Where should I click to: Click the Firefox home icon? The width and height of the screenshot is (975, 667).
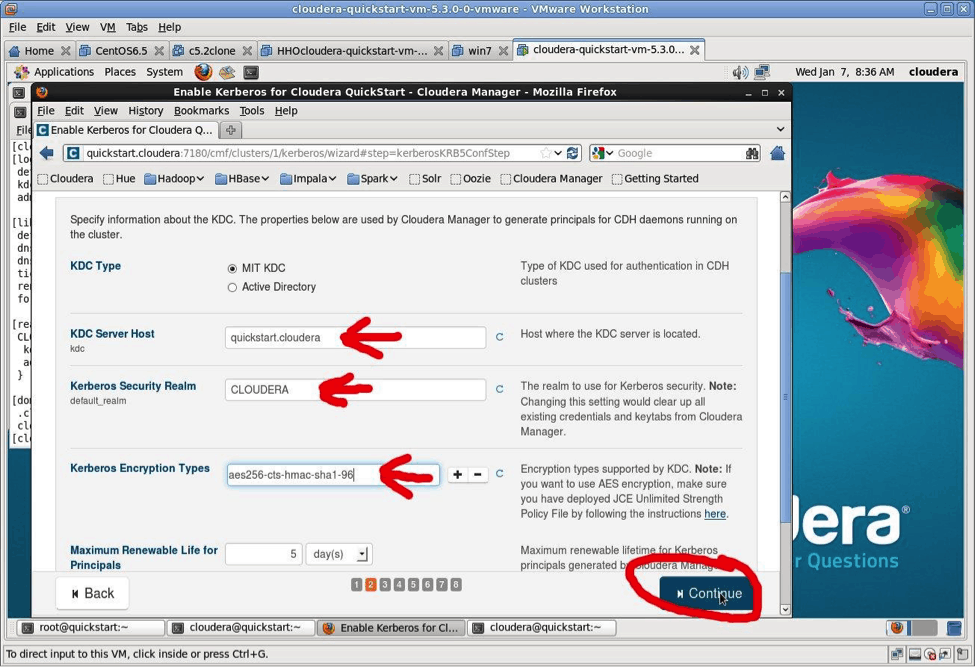tap(777, 153)
